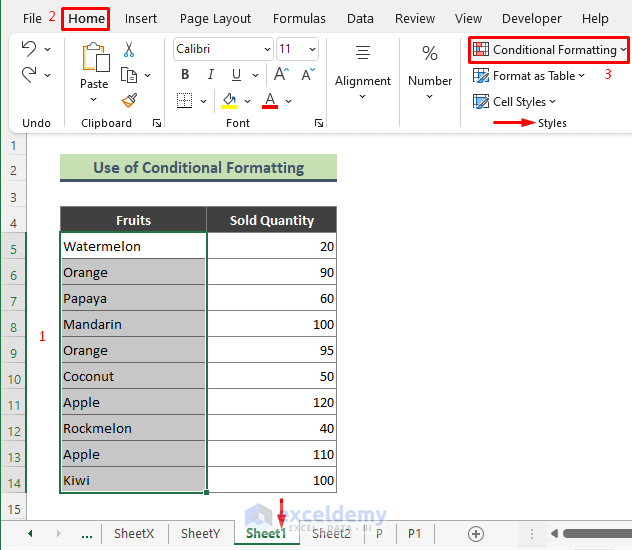The image size is (632, 550).
Task: Select the Format Painter brush
Action: [129, 101]
